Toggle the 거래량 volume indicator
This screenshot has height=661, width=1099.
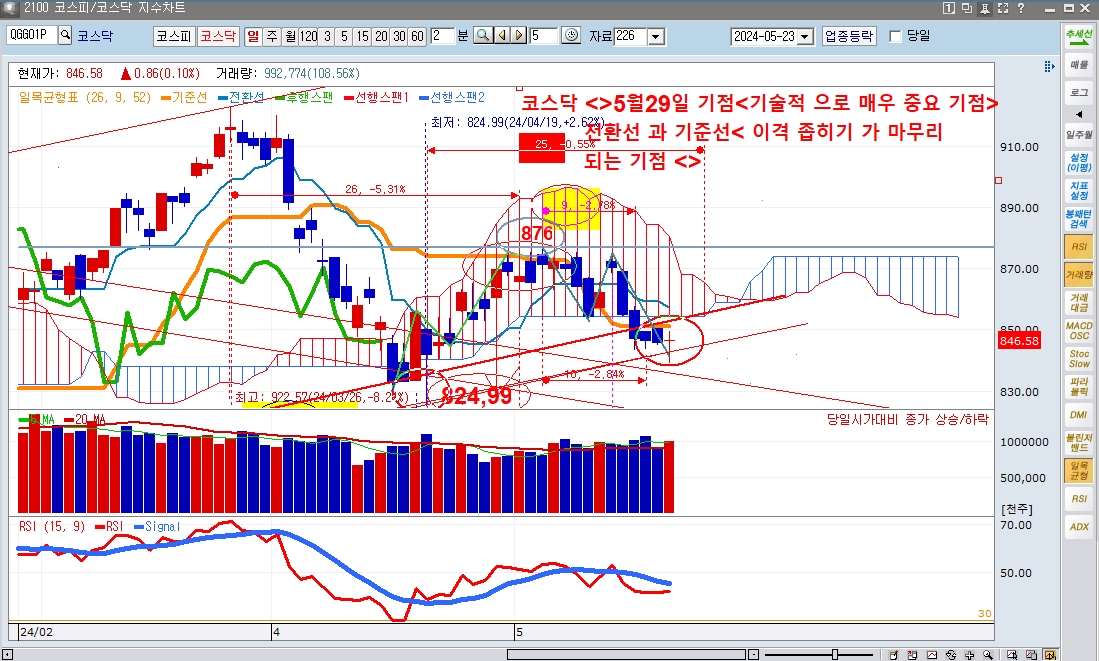tap(1079, 275)
